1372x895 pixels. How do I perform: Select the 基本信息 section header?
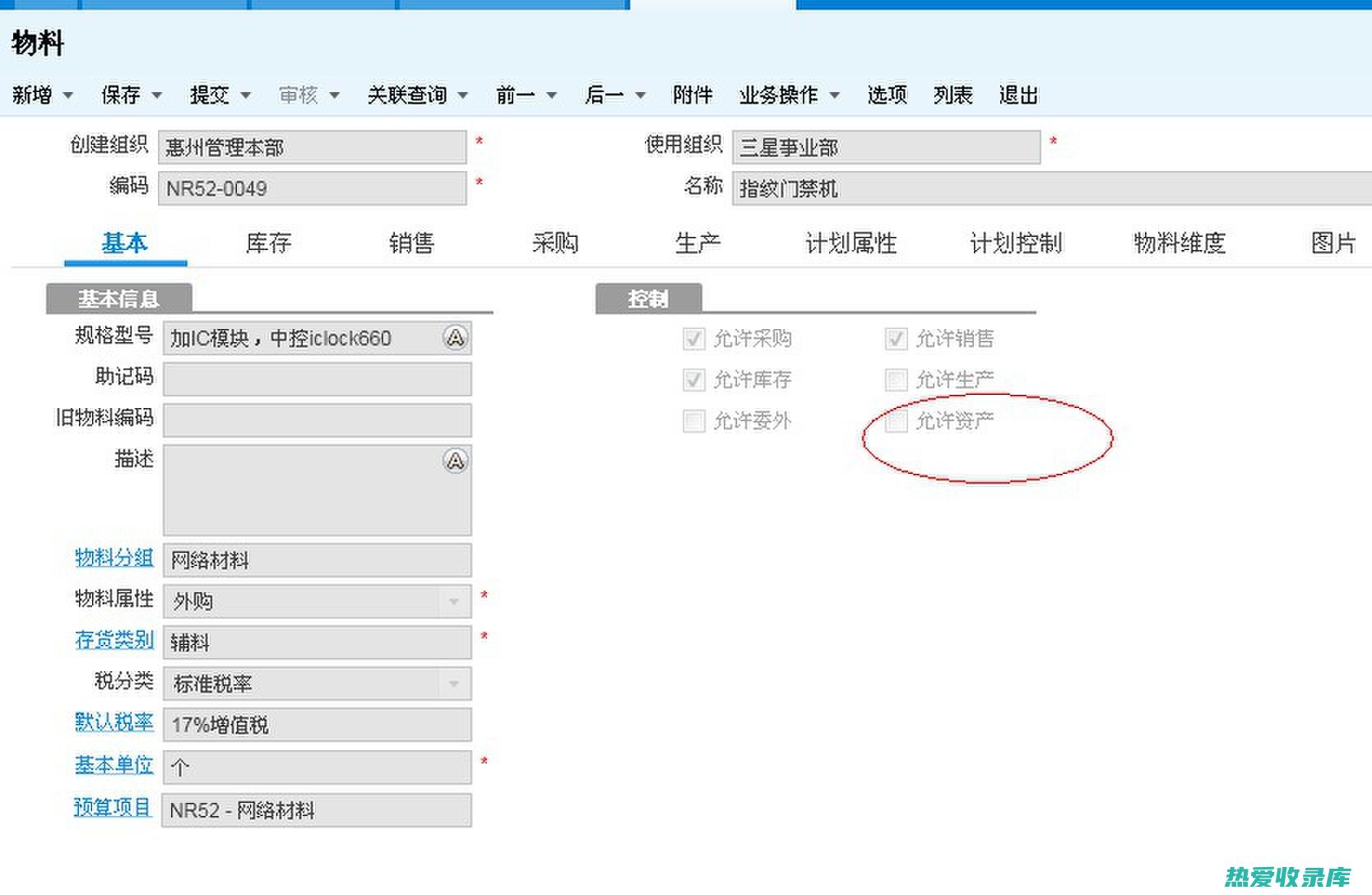point(119,299)
